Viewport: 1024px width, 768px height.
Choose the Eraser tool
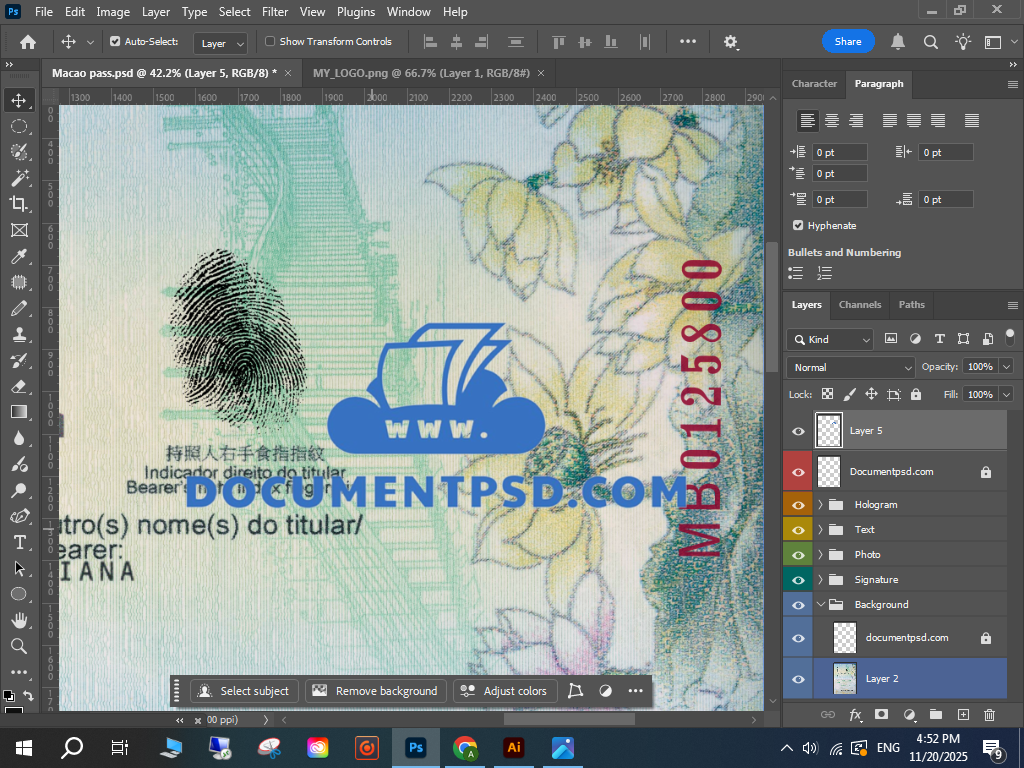pos(19,386)
